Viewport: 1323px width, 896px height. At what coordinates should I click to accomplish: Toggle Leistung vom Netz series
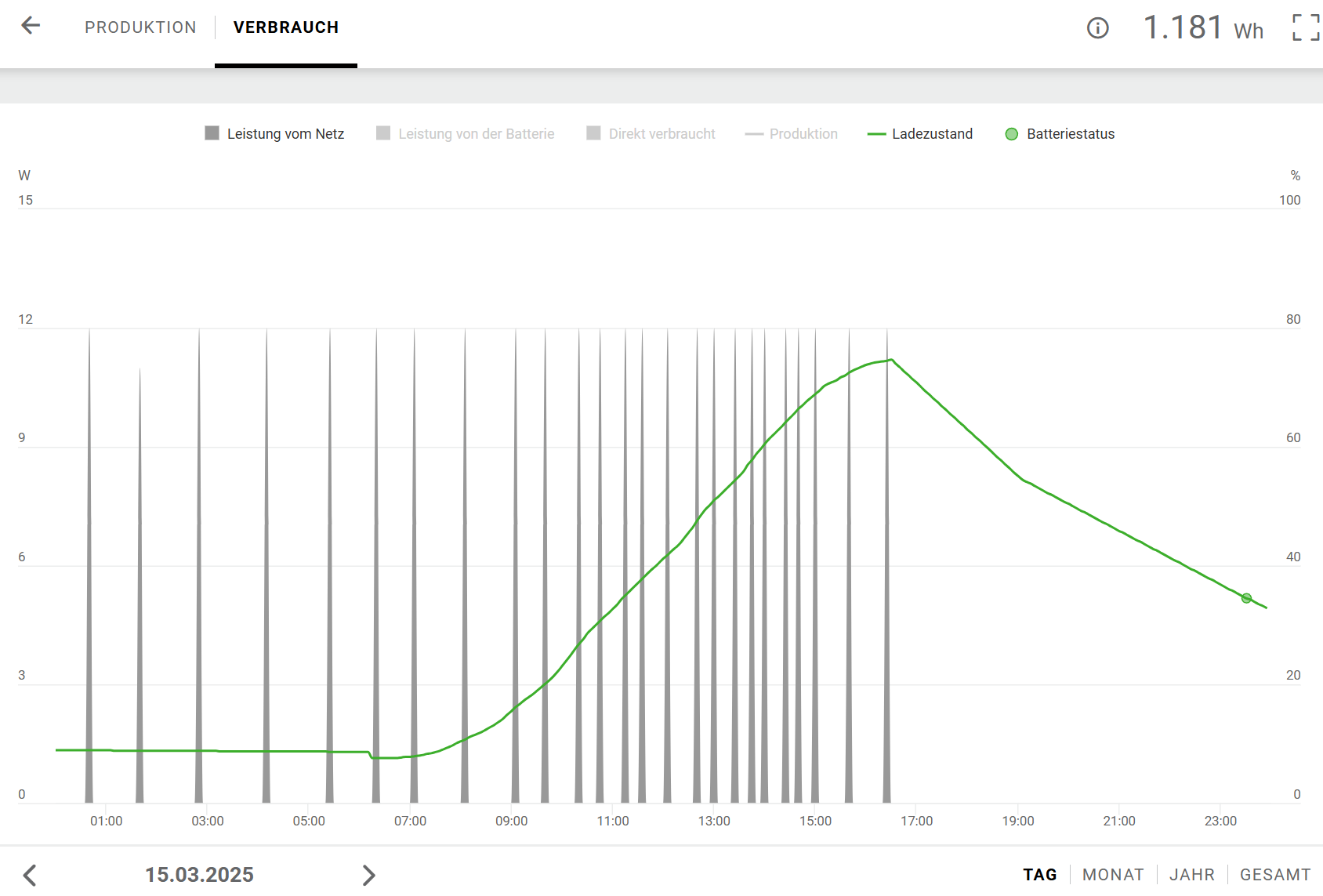click(274, 134)
